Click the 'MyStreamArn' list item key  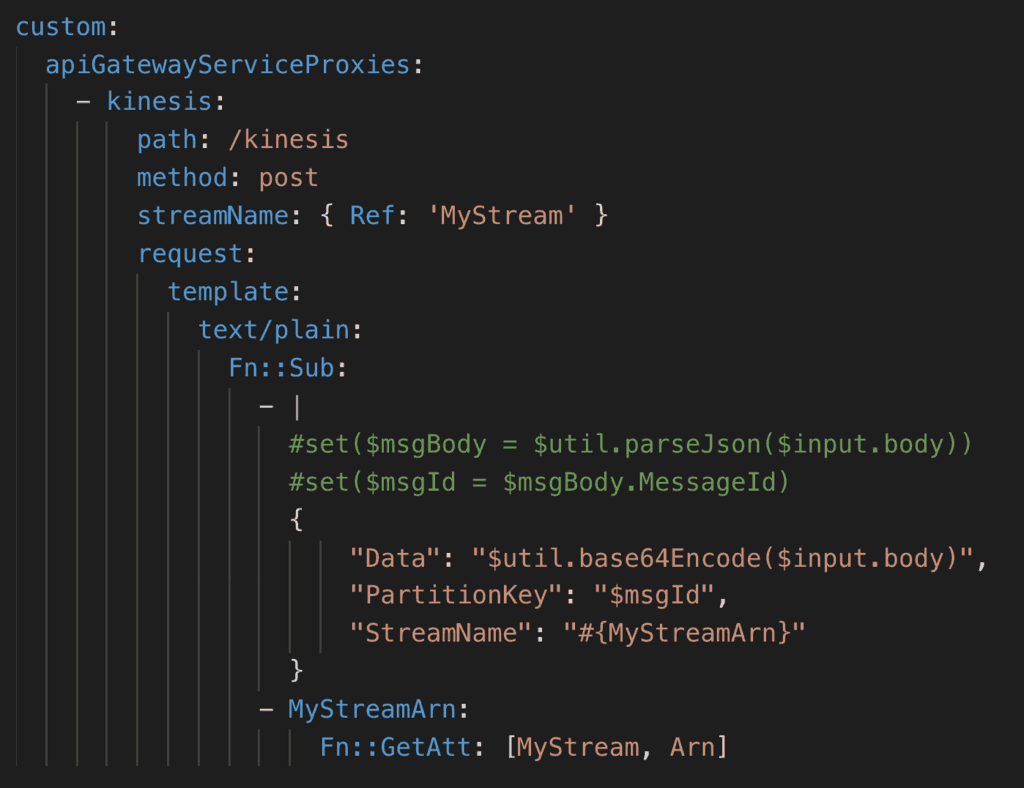click(x=372, y=709)
